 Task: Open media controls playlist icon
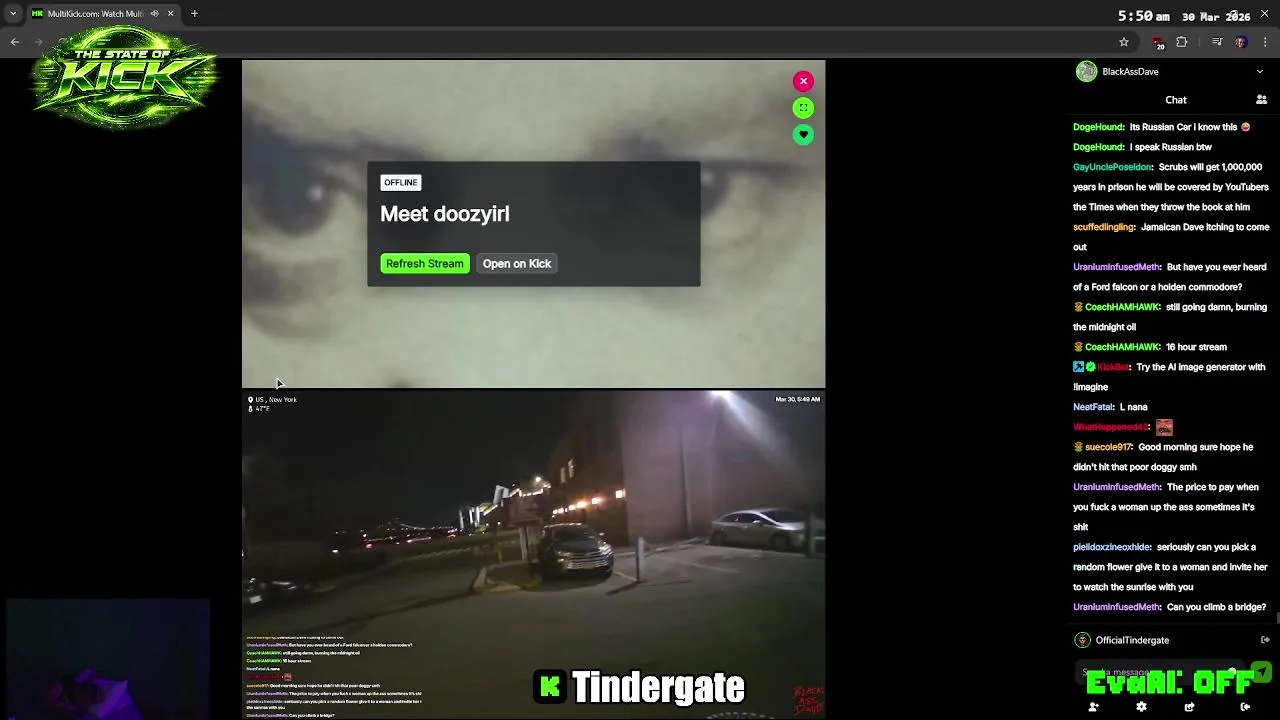[1217, 42]
